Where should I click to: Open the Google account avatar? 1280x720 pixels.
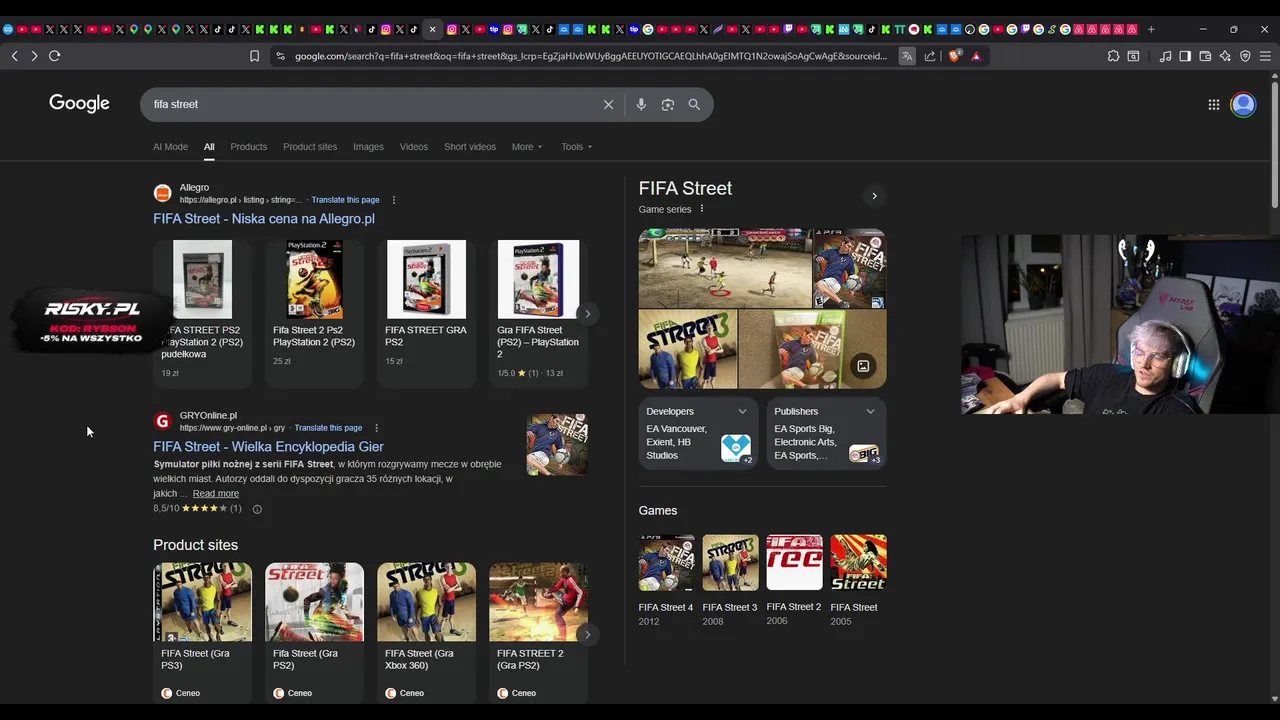1243,104
